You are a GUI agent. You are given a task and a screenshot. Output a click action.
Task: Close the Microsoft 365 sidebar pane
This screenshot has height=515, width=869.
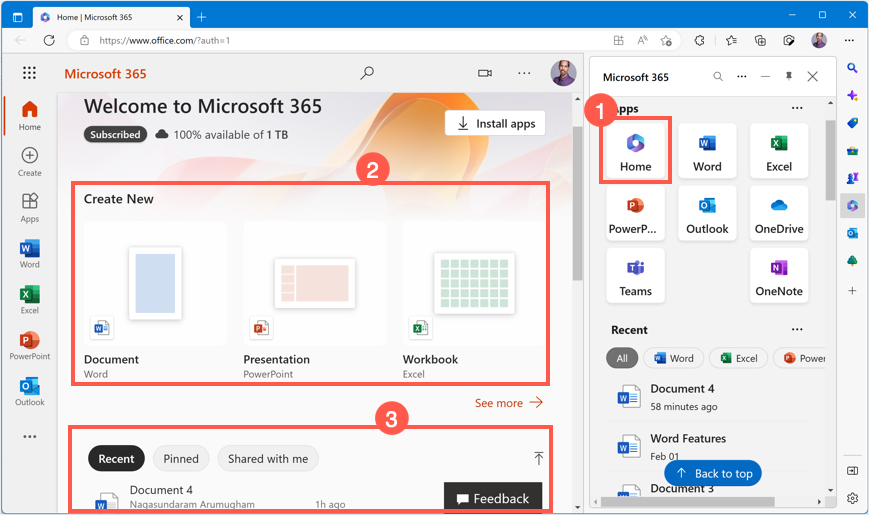tap(812, 77)
